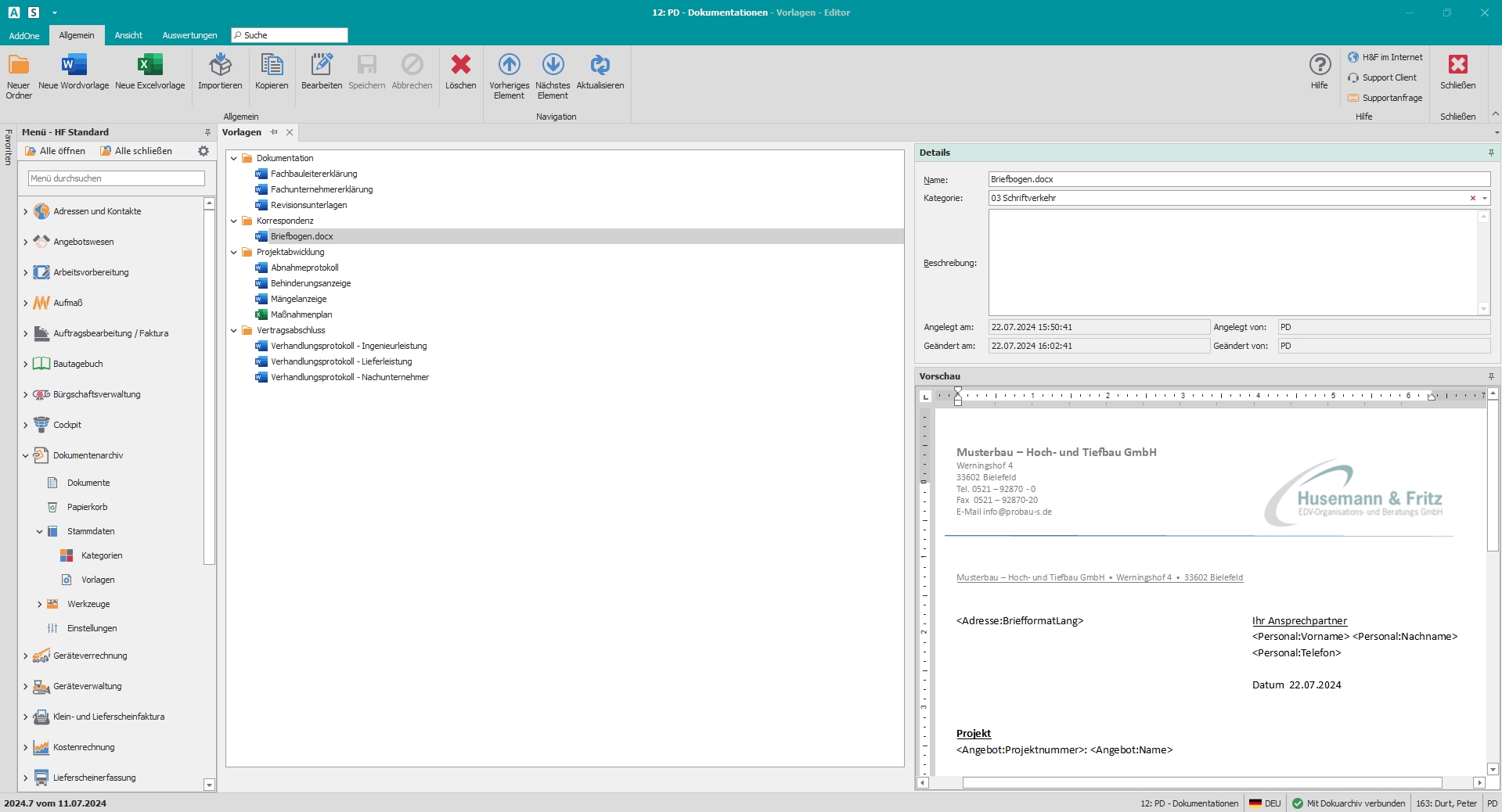
Task: Switch to the Ansicht ribbon tab
Action: click(128, 35)
